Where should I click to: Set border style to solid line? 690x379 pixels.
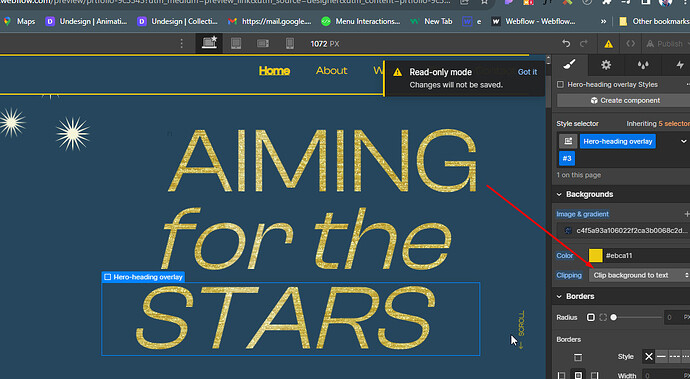(x=661, y=357)
